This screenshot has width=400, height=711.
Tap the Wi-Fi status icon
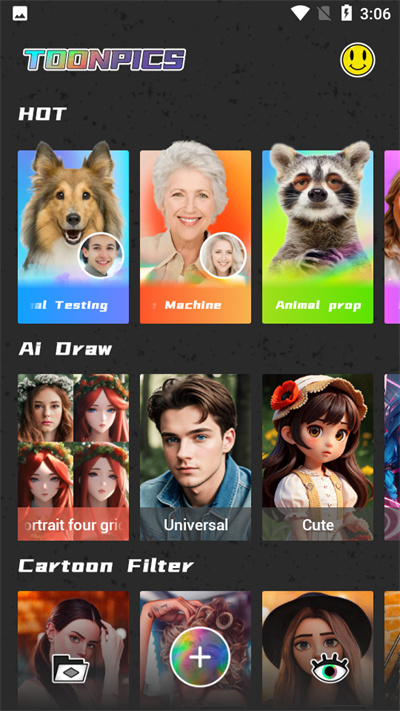coord(300,14)
